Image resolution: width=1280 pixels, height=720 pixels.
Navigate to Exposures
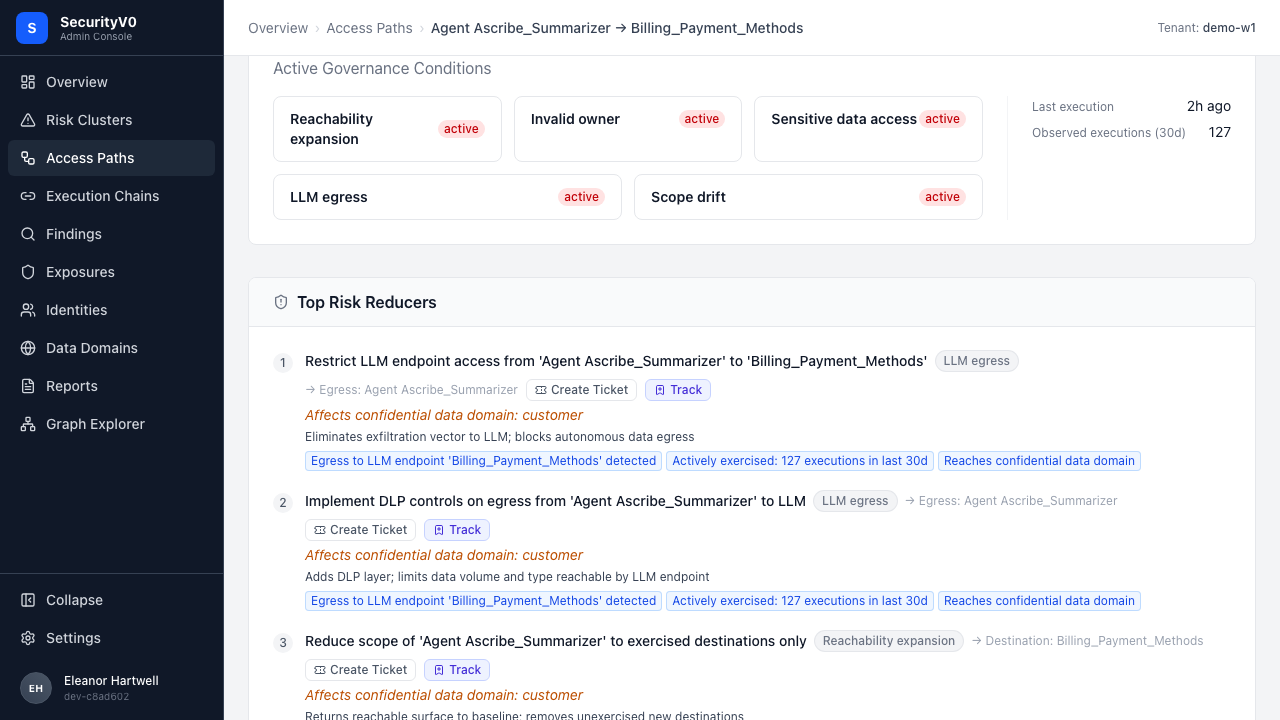(111, 272)
